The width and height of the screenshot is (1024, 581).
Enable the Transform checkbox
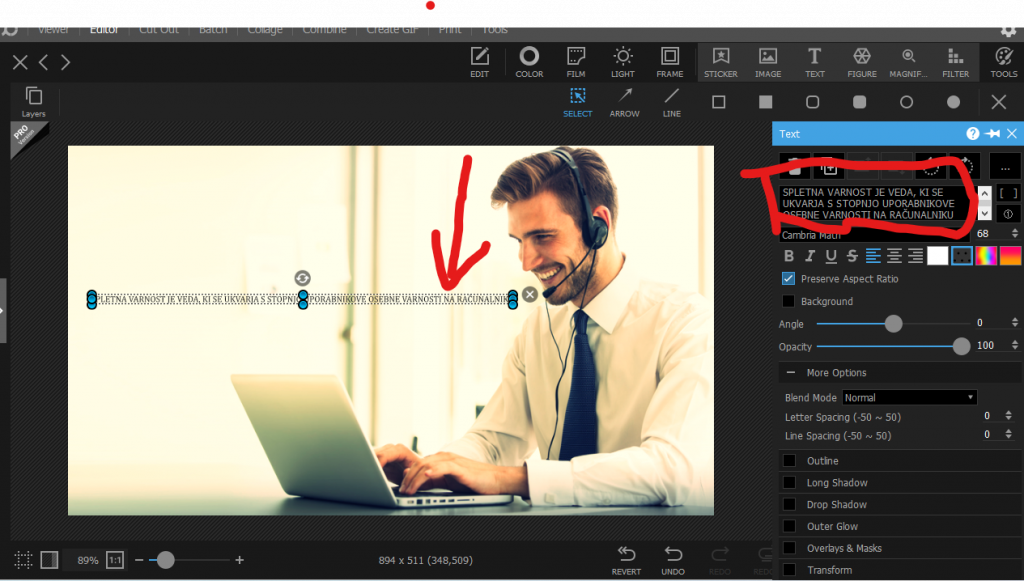pyautogui.click(x=790, y=570)
